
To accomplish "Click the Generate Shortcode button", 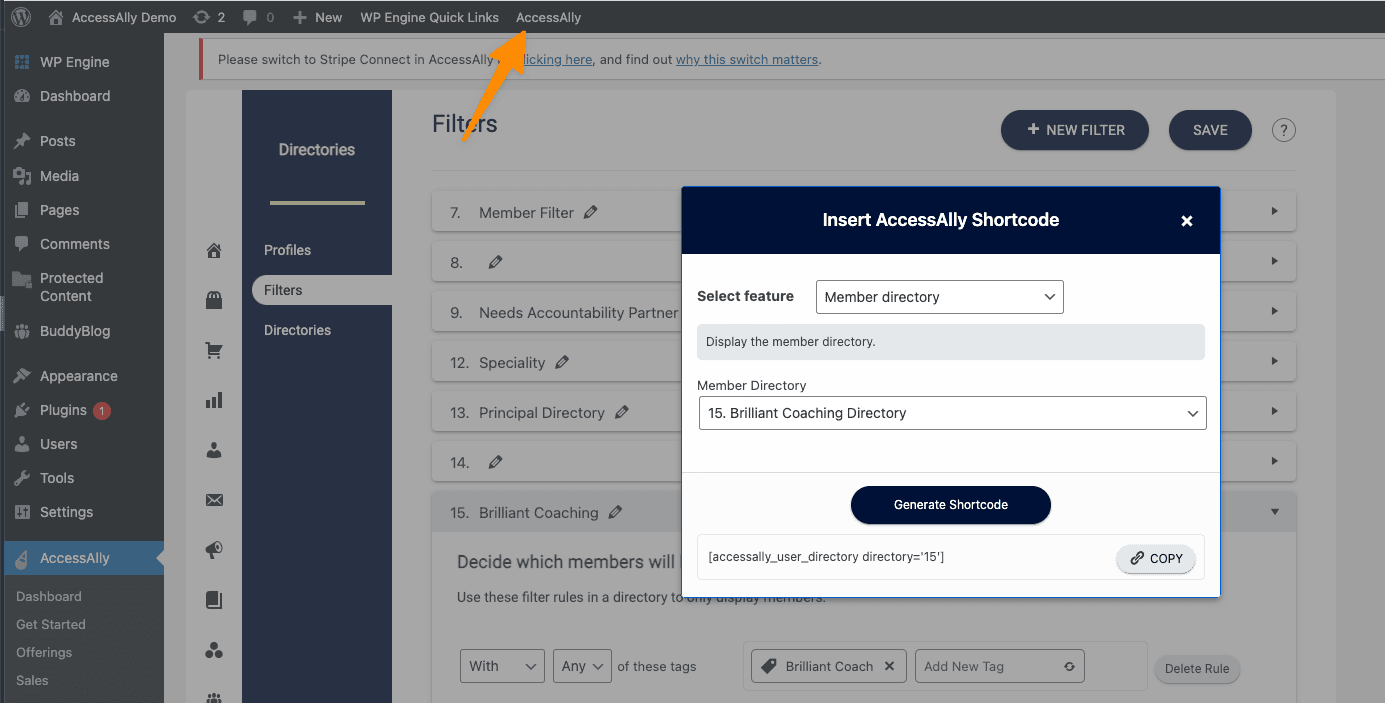I will click(950, 505).
